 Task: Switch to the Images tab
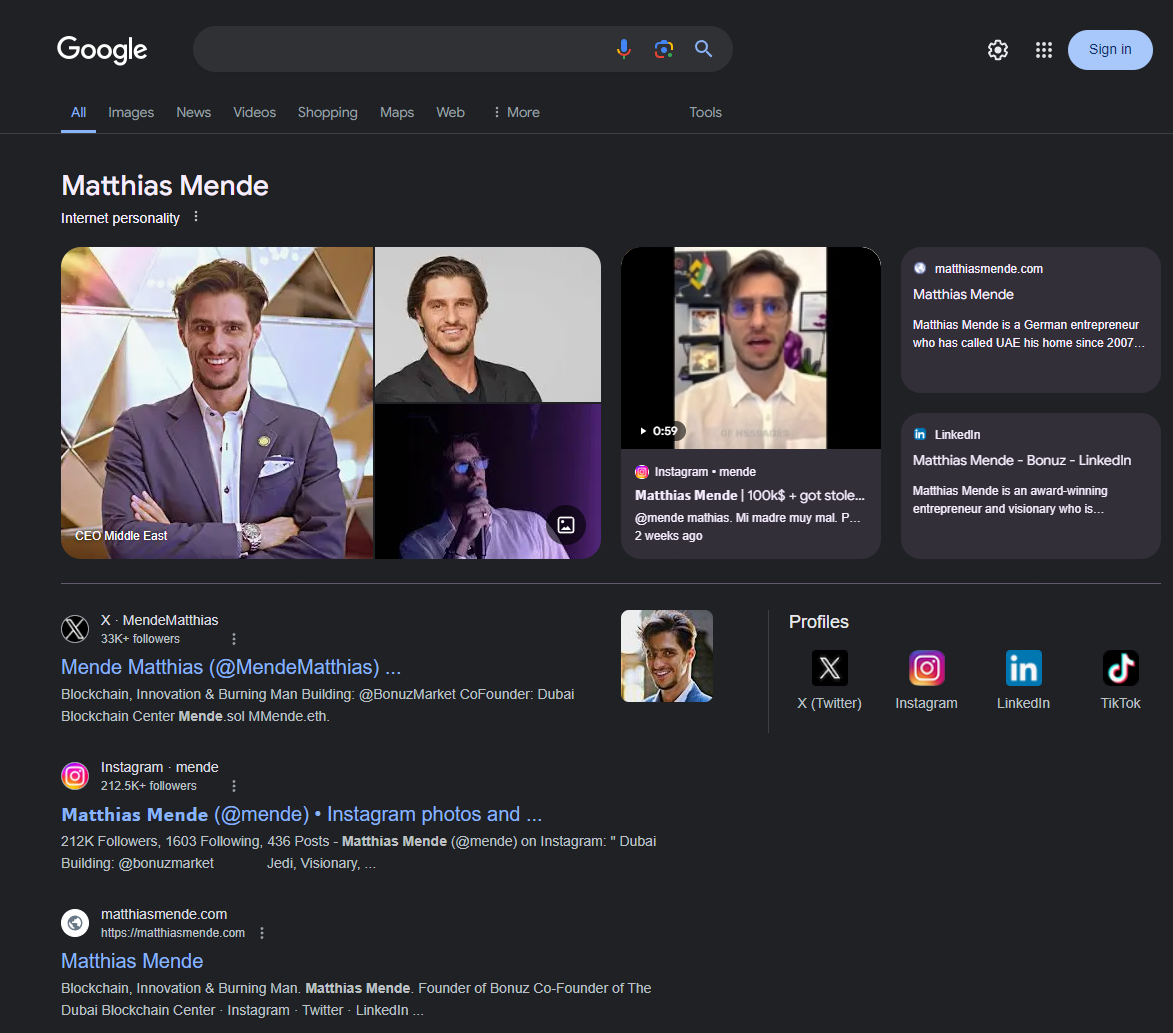point(131,112)
